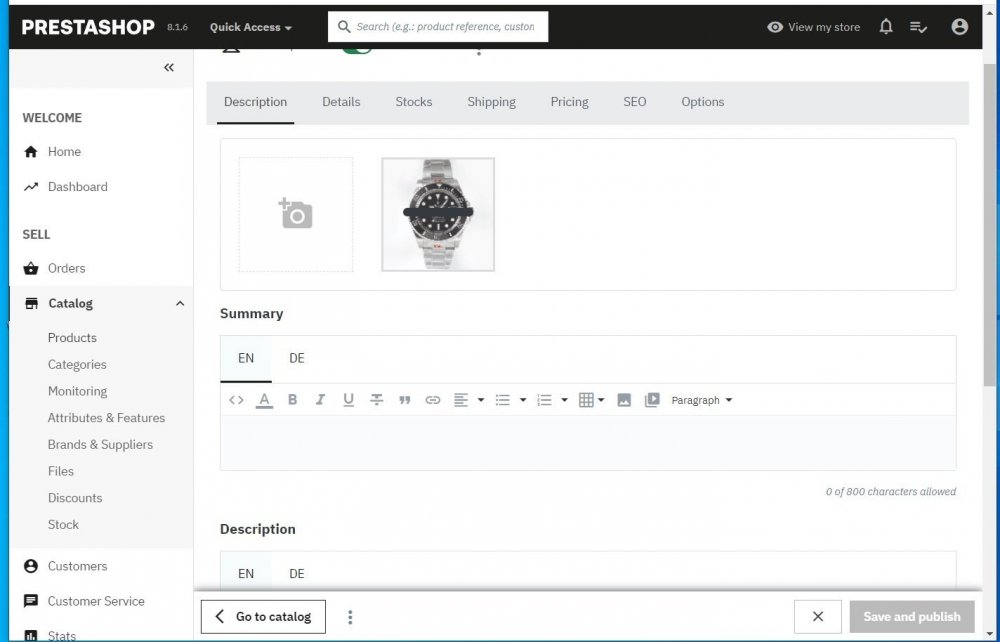Image resolution: width=1000 pixels, height=642 pixels.
Task: Open the SEO tab
Action: point(635,102)
